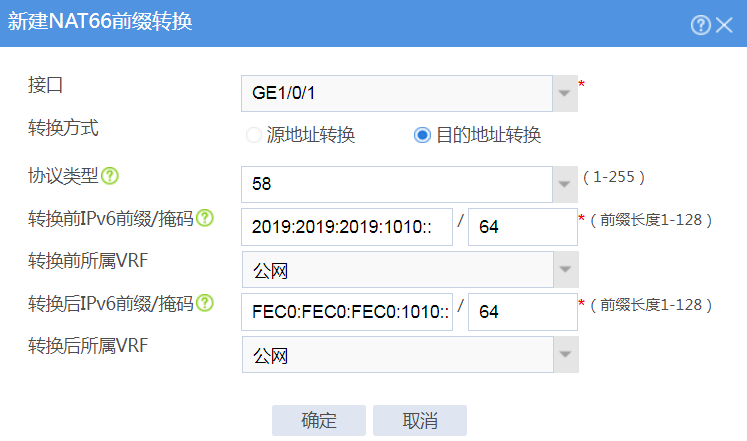Click the mask length field after translation

click(x=523, y=312)
